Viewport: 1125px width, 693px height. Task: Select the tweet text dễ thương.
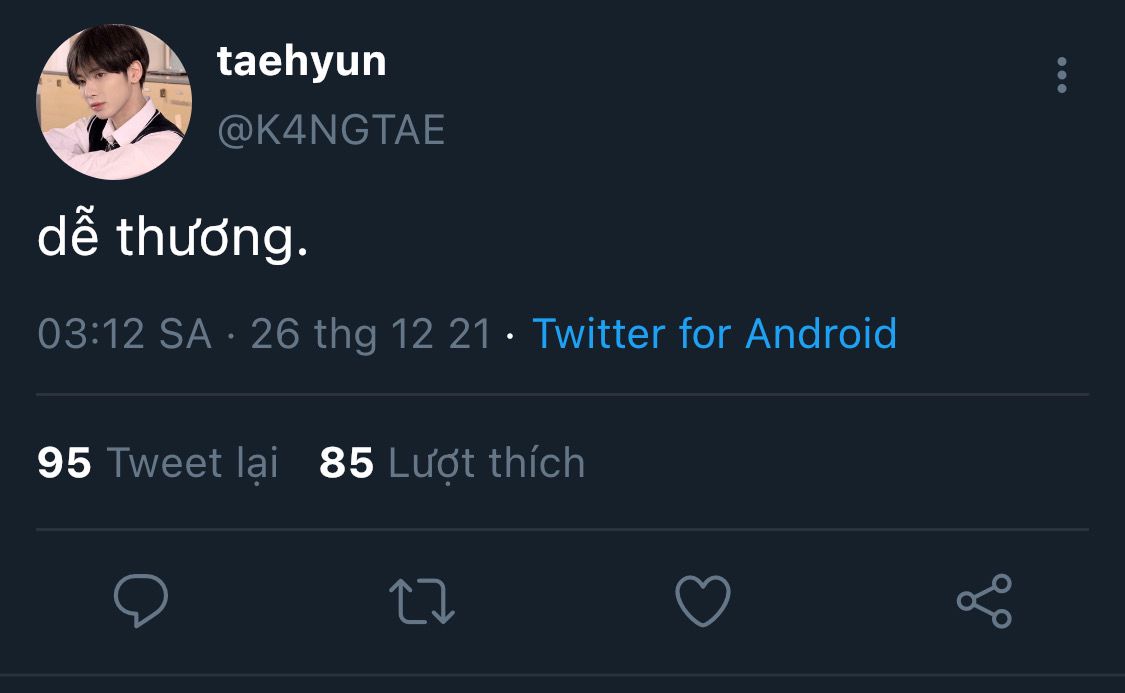pos(173,236)
